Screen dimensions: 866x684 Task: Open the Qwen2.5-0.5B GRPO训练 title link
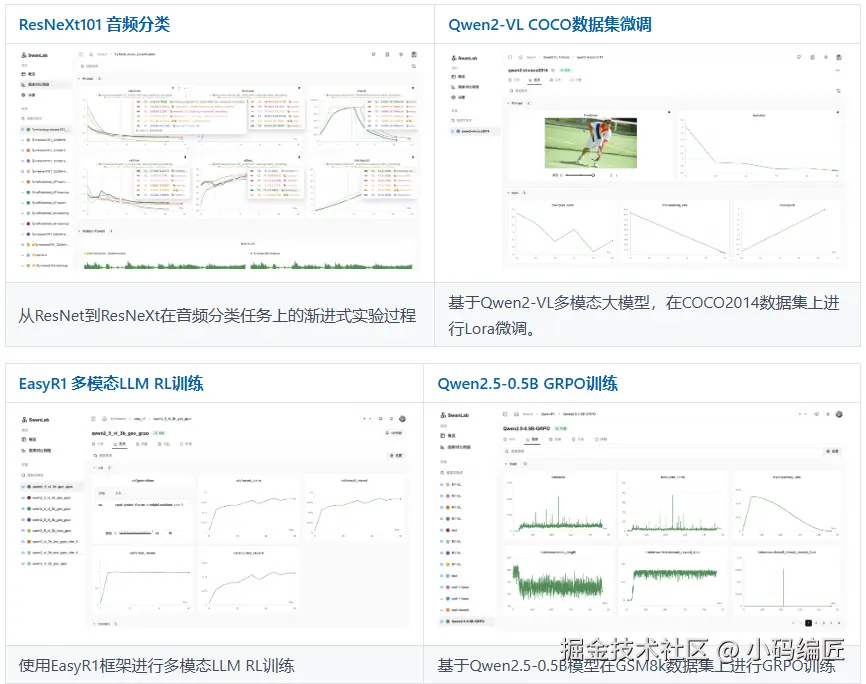(527, 383)
